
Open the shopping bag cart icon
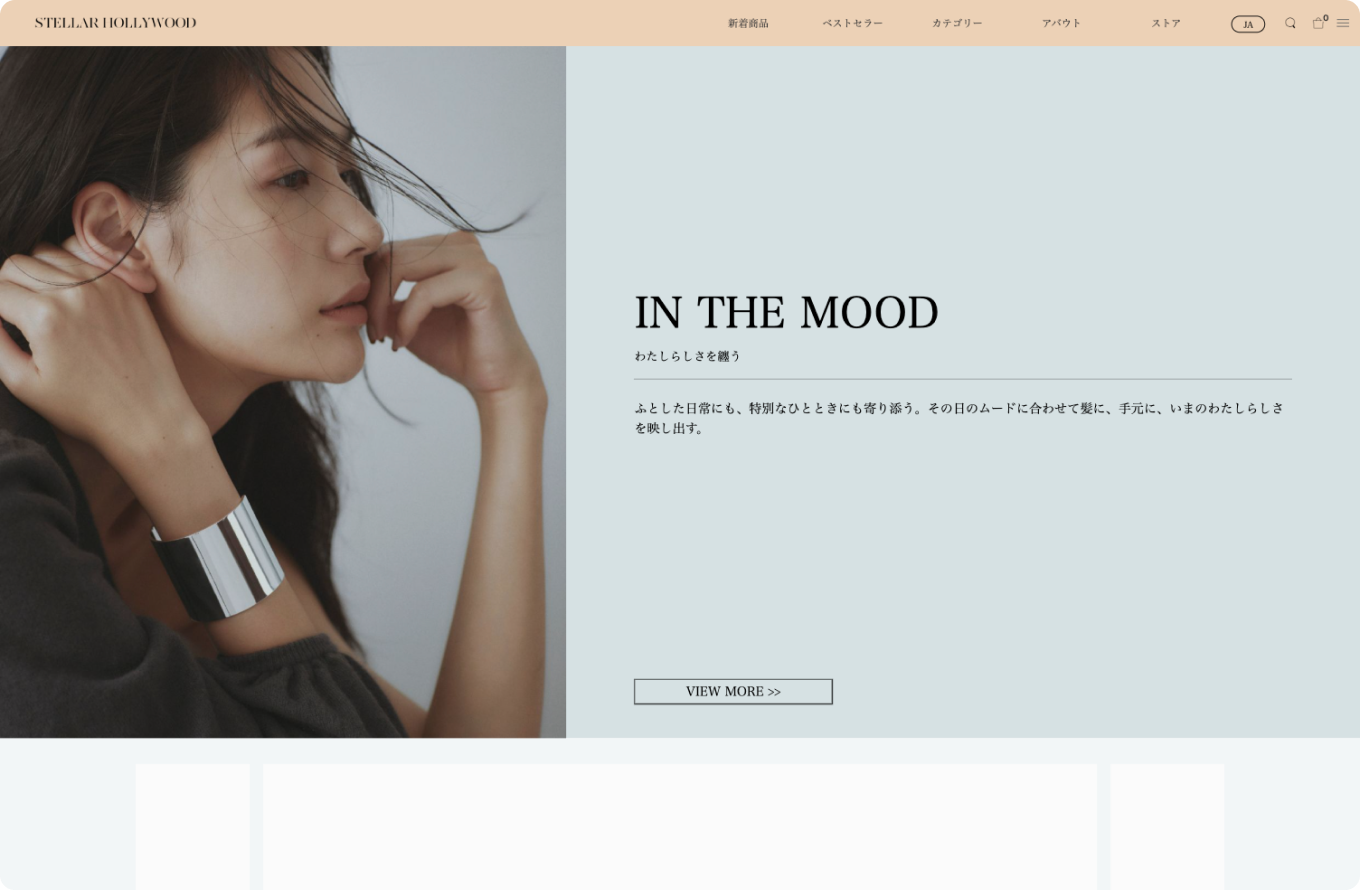point(1318,24)
